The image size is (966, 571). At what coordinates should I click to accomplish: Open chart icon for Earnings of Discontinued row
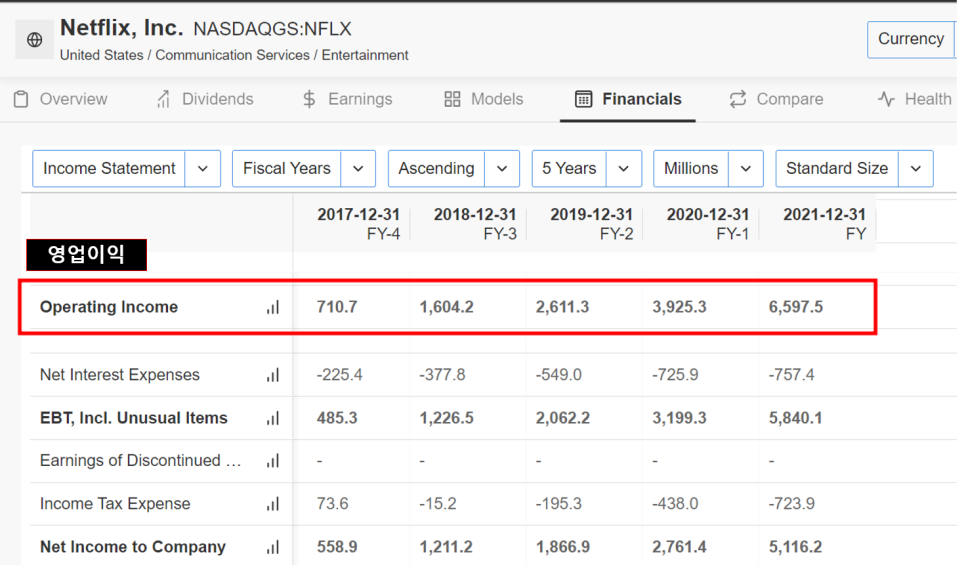pyautogui.click(x=273, y=461)
